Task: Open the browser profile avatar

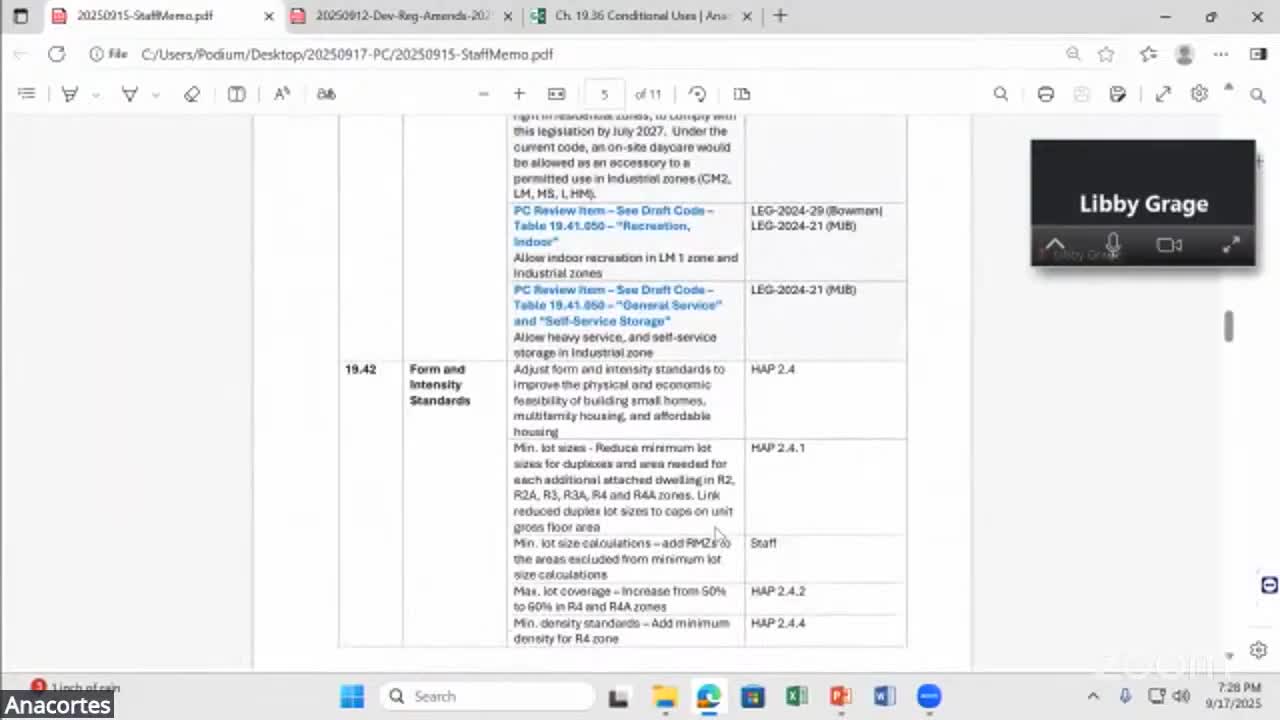Action: pyautogui.click(x=1185, y=54)
